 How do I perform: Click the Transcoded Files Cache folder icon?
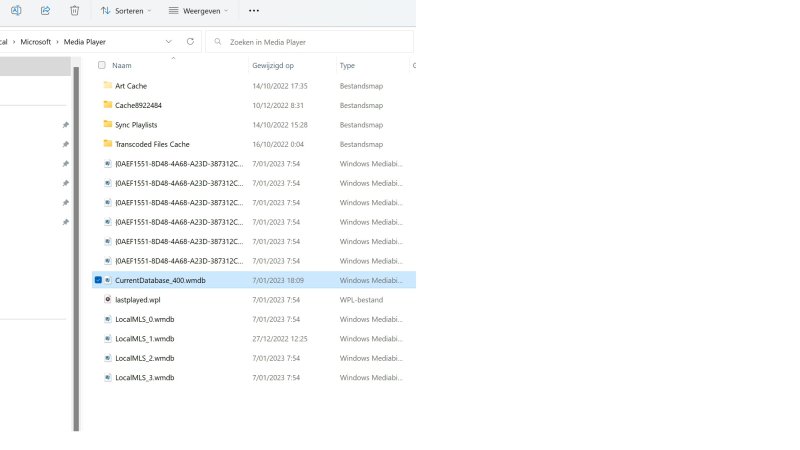pos(107,144)
